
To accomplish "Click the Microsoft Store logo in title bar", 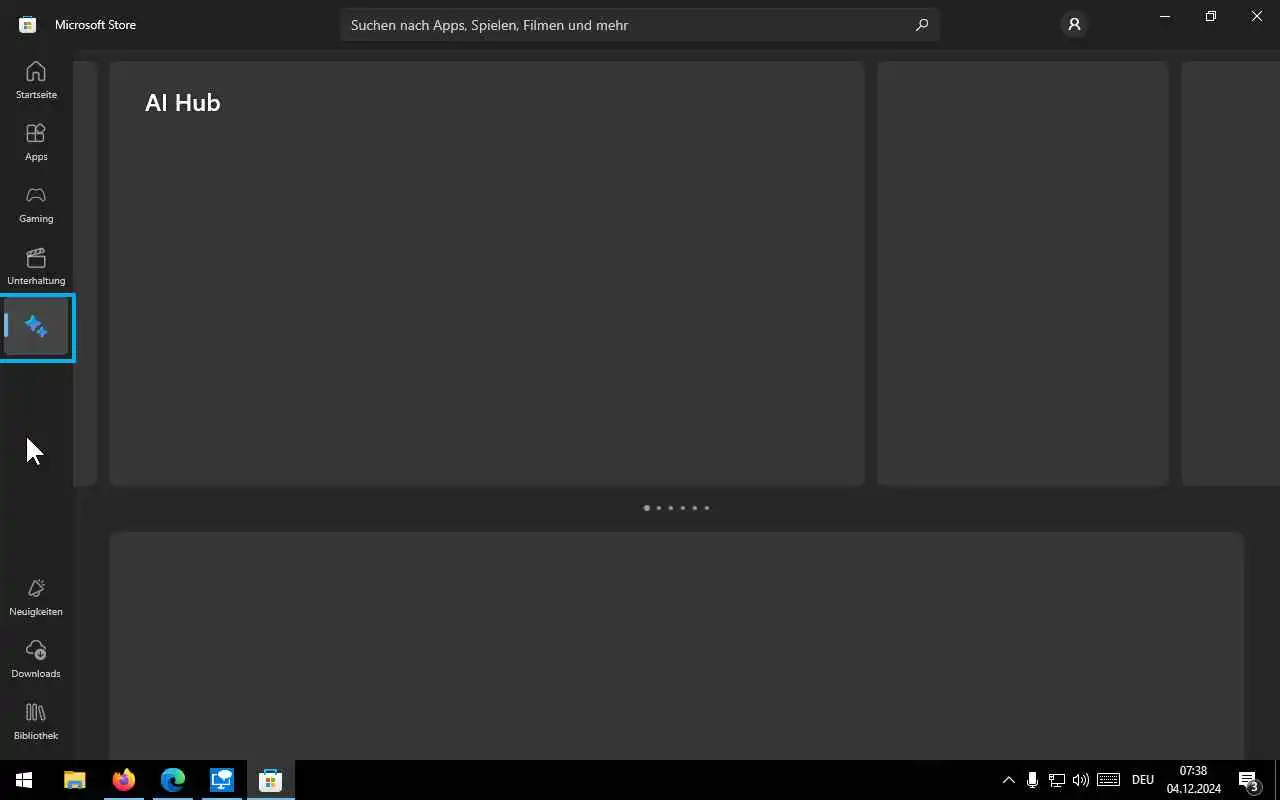I will (28, 24).
